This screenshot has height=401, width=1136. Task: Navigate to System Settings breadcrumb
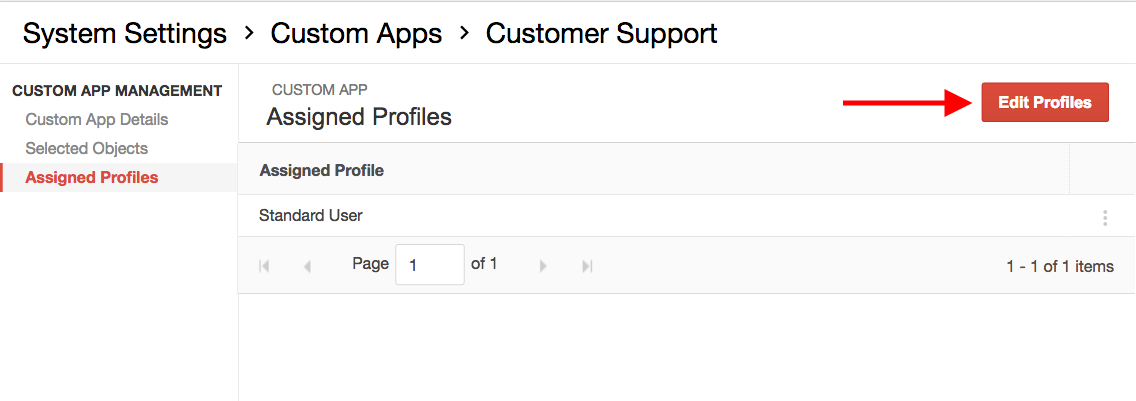click(125, 33)
